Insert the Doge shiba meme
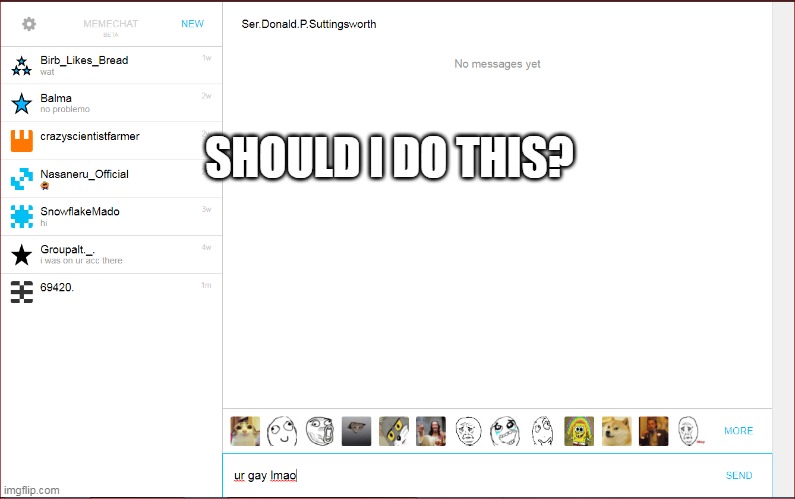This screenshot has width=795, height=499. (617, 431)
